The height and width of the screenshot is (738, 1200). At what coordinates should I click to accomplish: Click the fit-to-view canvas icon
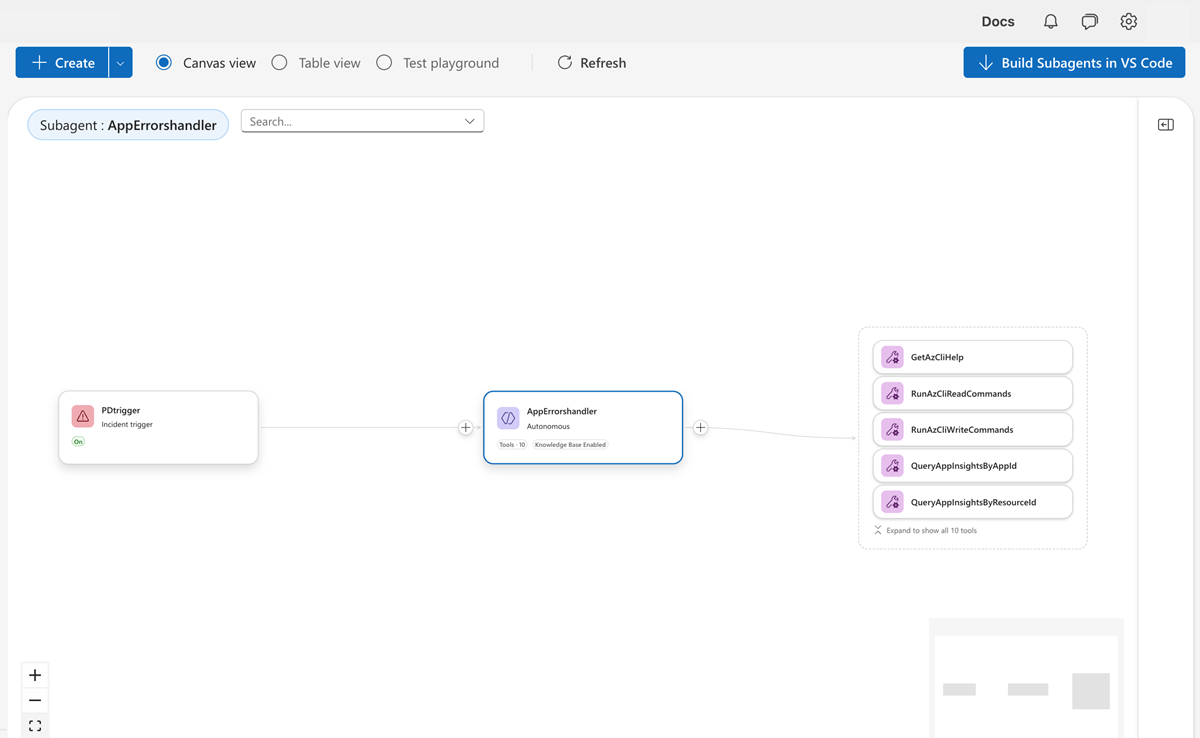tap(35, 725)
